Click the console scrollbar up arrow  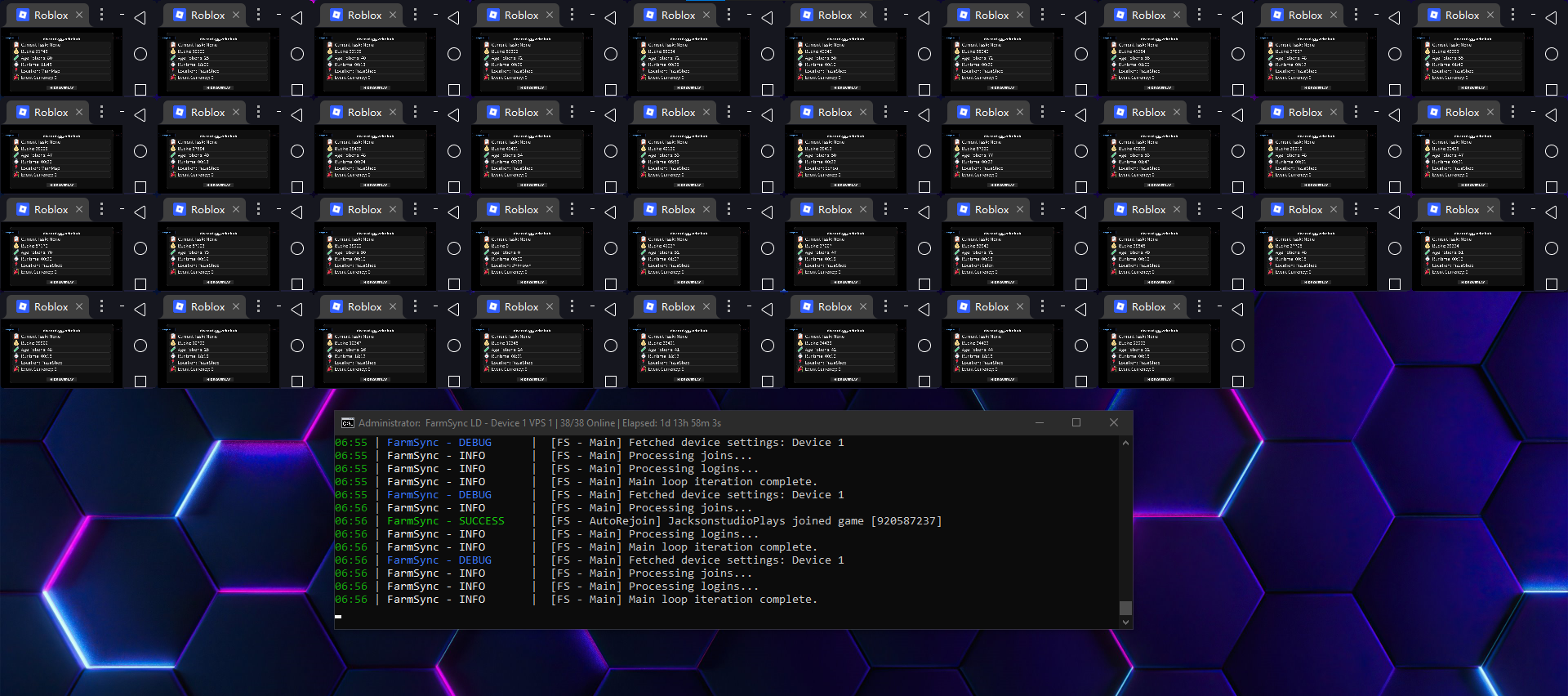[1125, 443]
